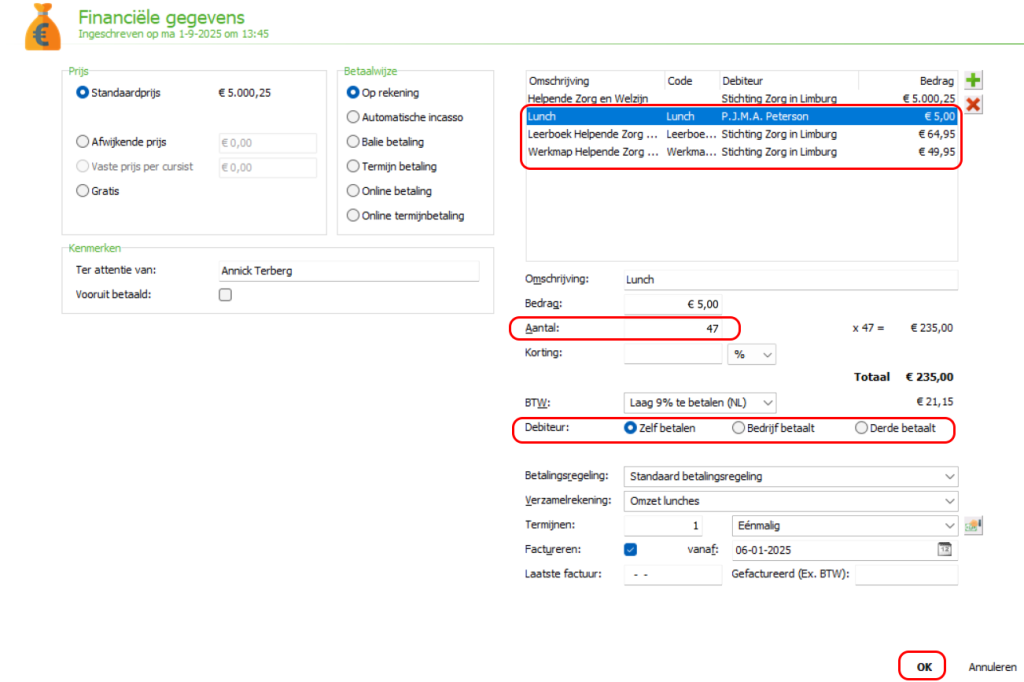
Task: Select the Leerboek Helpende Zorg row
Action: pos(741,134)
